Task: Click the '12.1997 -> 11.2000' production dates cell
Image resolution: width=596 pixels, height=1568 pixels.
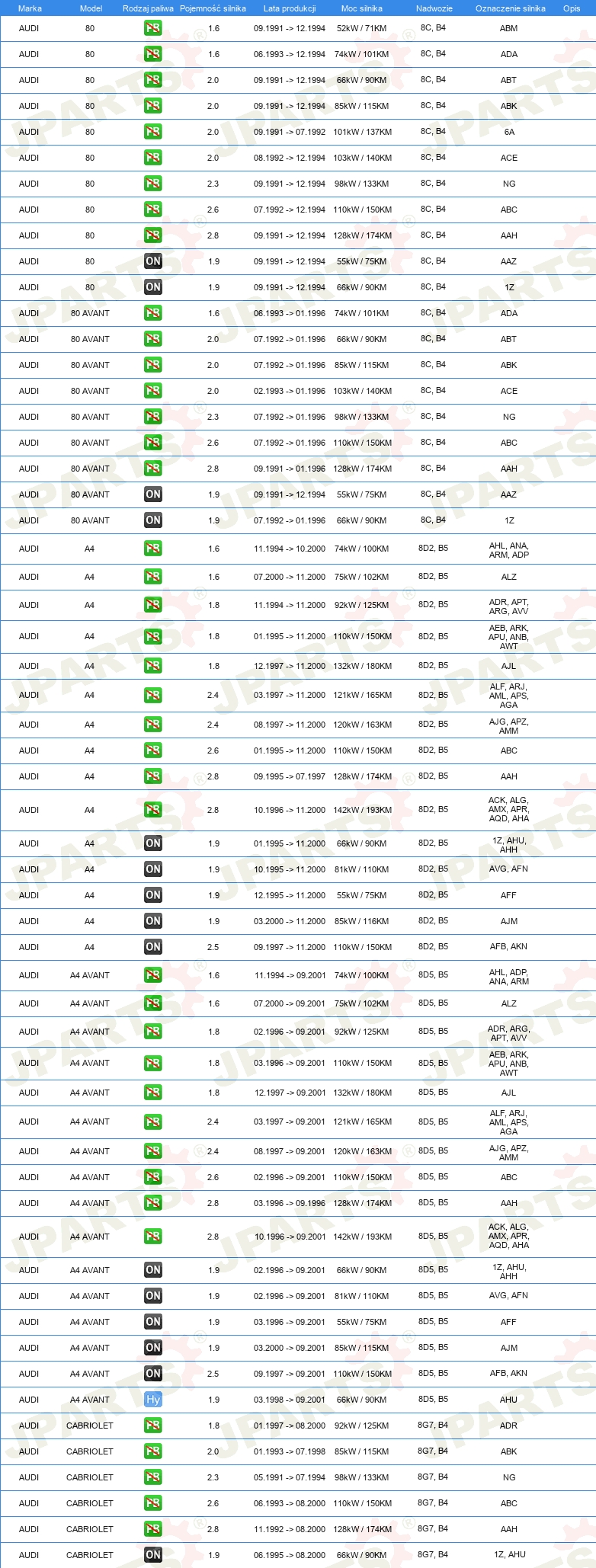Action: (290, 666)
